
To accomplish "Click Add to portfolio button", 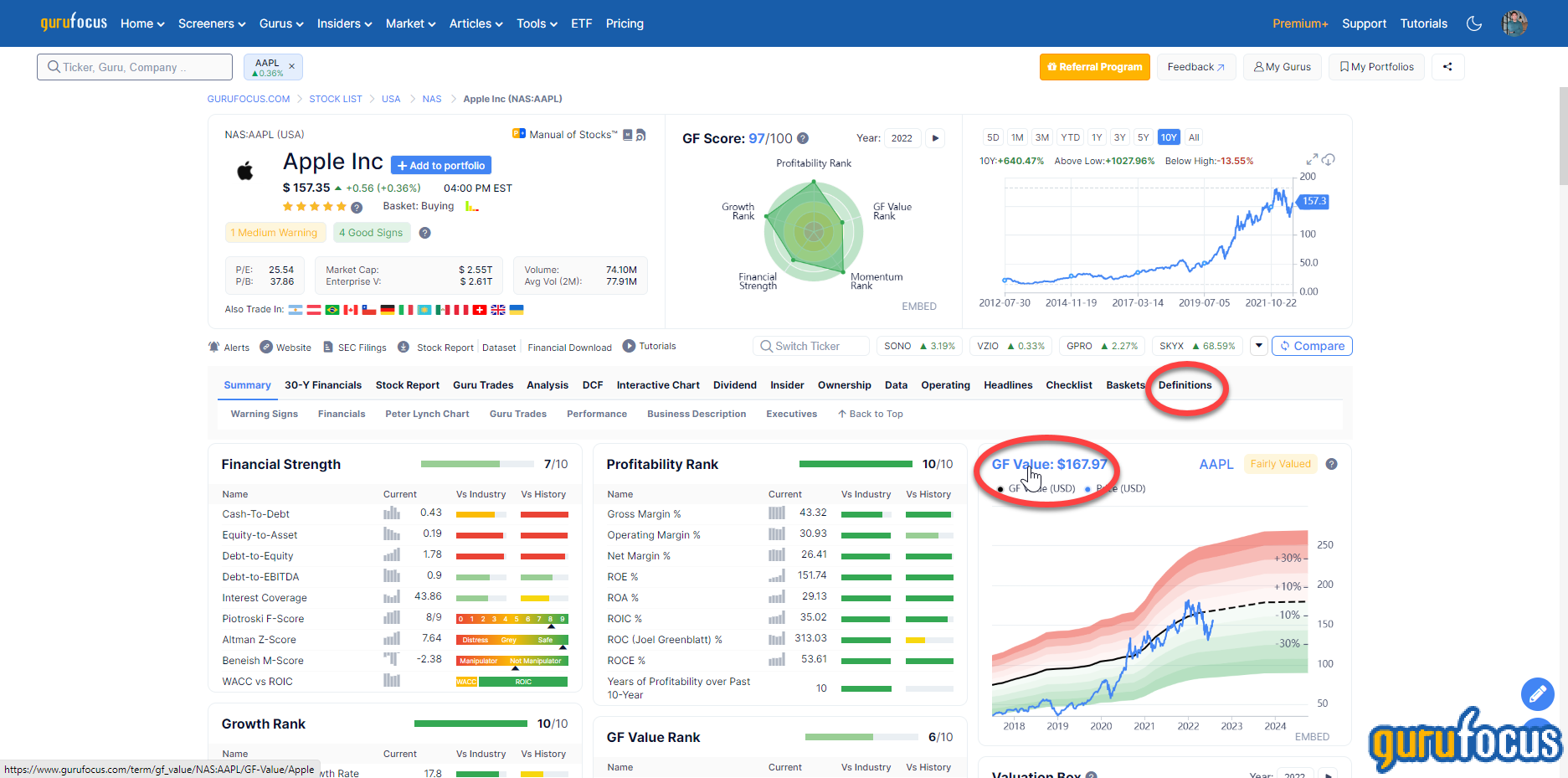I will pos(441,166).
